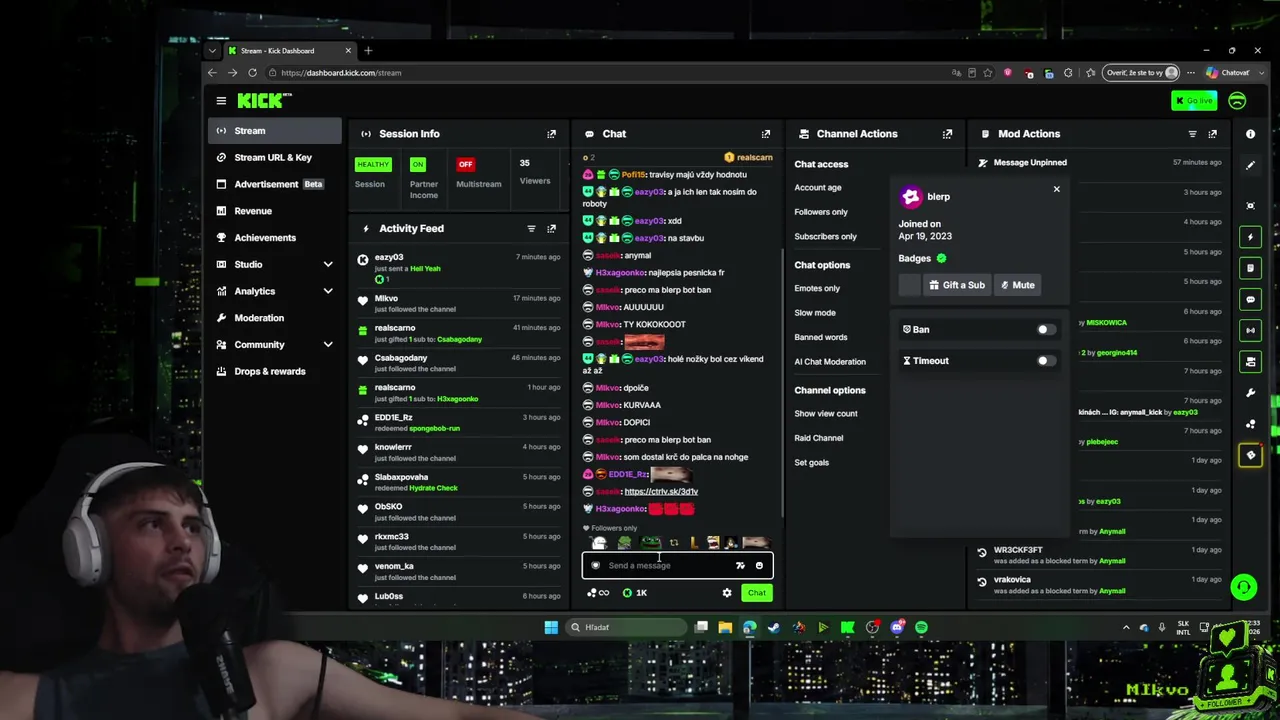Click username eazy03 in Activity Feed
This screenshot has width=1280, height=720.
389,258
